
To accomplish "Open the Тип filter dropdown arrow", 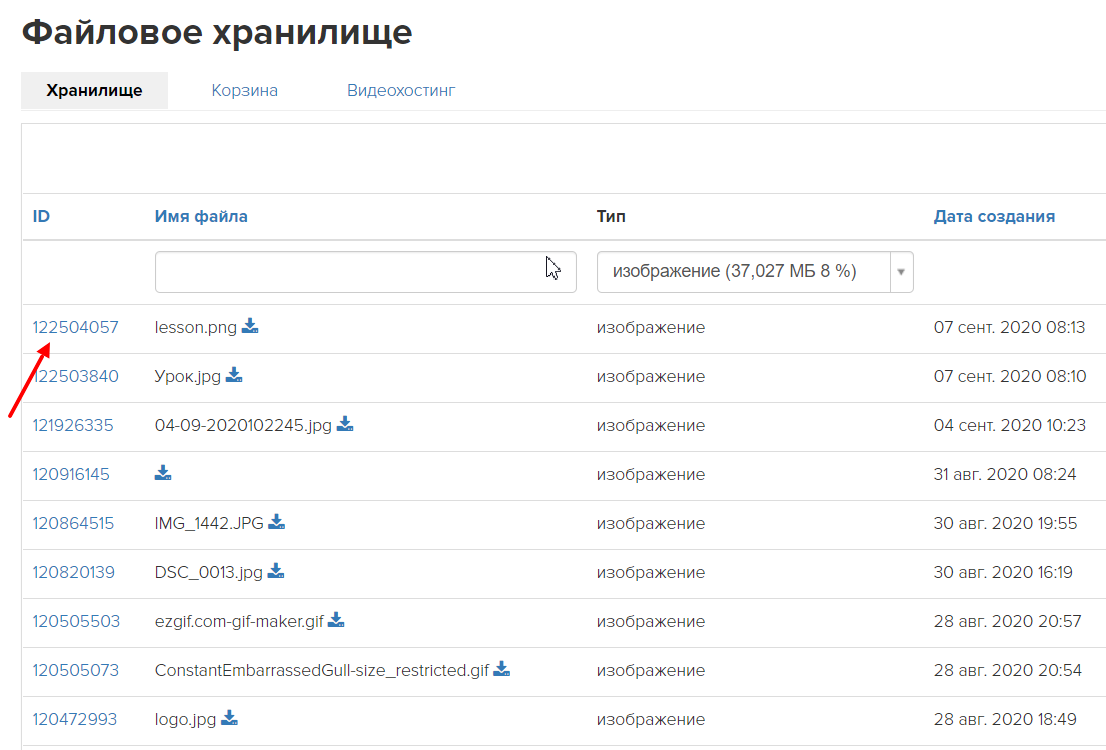I will (x=901, y=272).
